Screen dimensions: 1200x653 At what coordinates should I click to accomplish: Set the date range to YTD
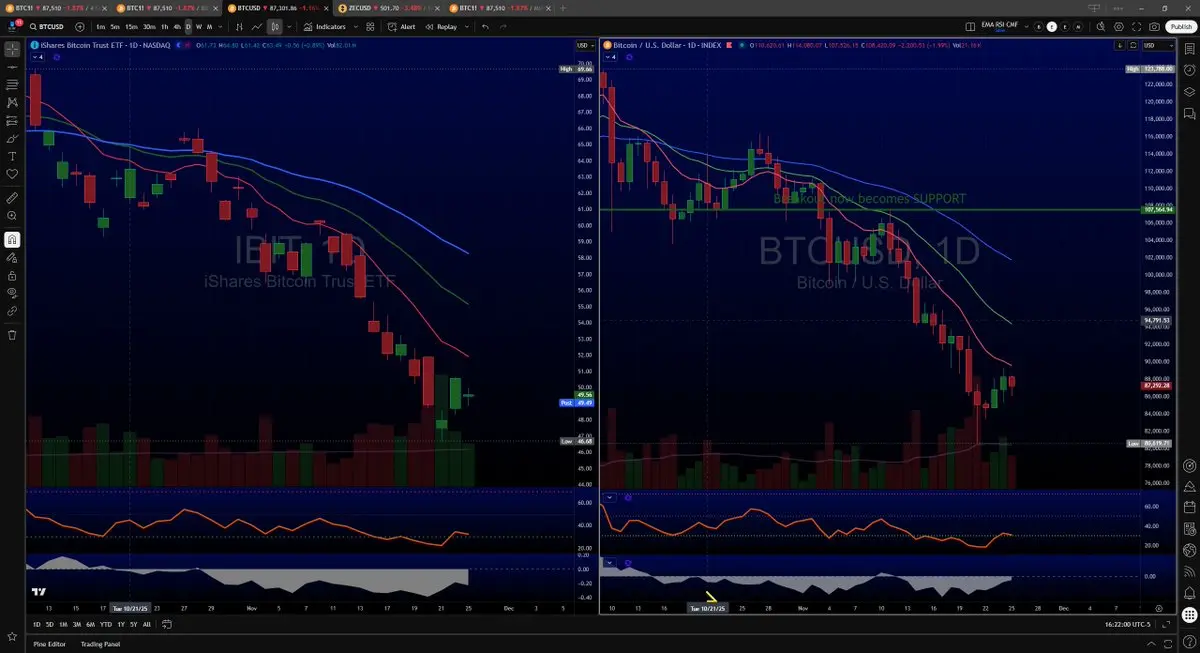pyautogui.click(x=105, y=624)
